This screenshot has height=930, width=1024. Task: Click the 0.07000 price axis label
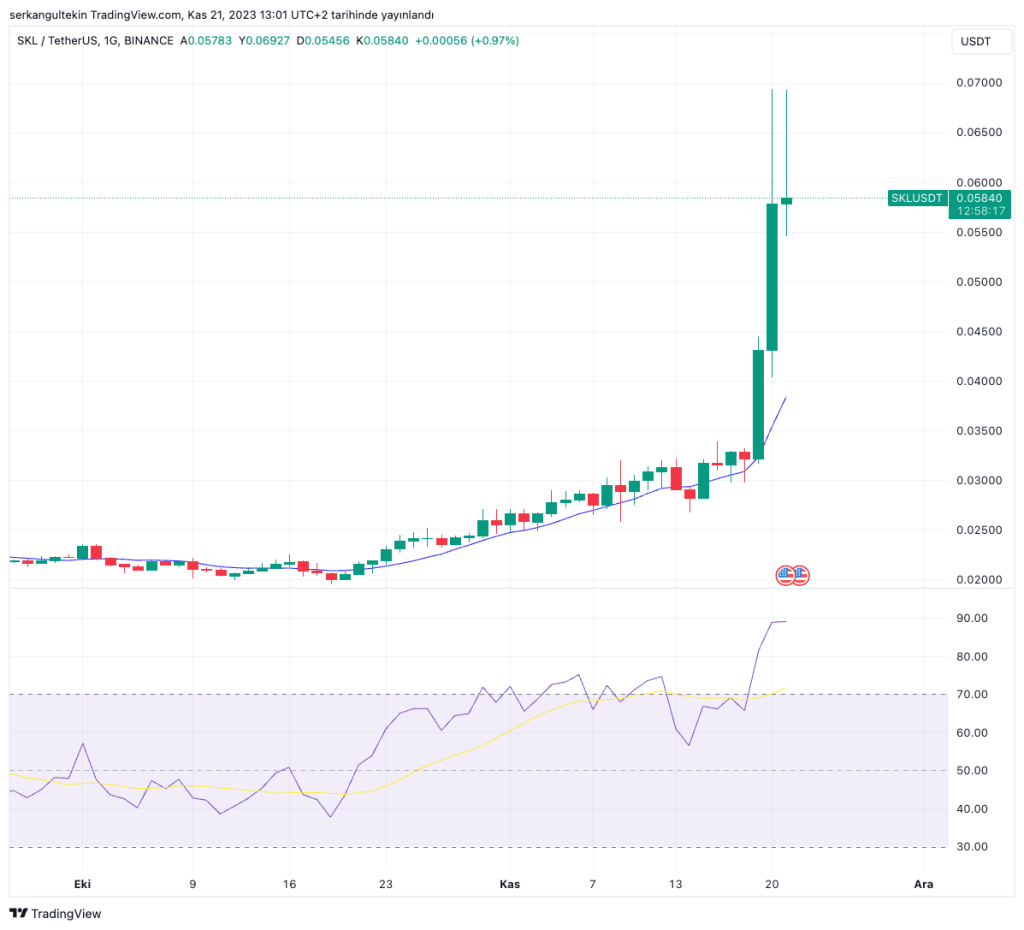tap(980, 83)
